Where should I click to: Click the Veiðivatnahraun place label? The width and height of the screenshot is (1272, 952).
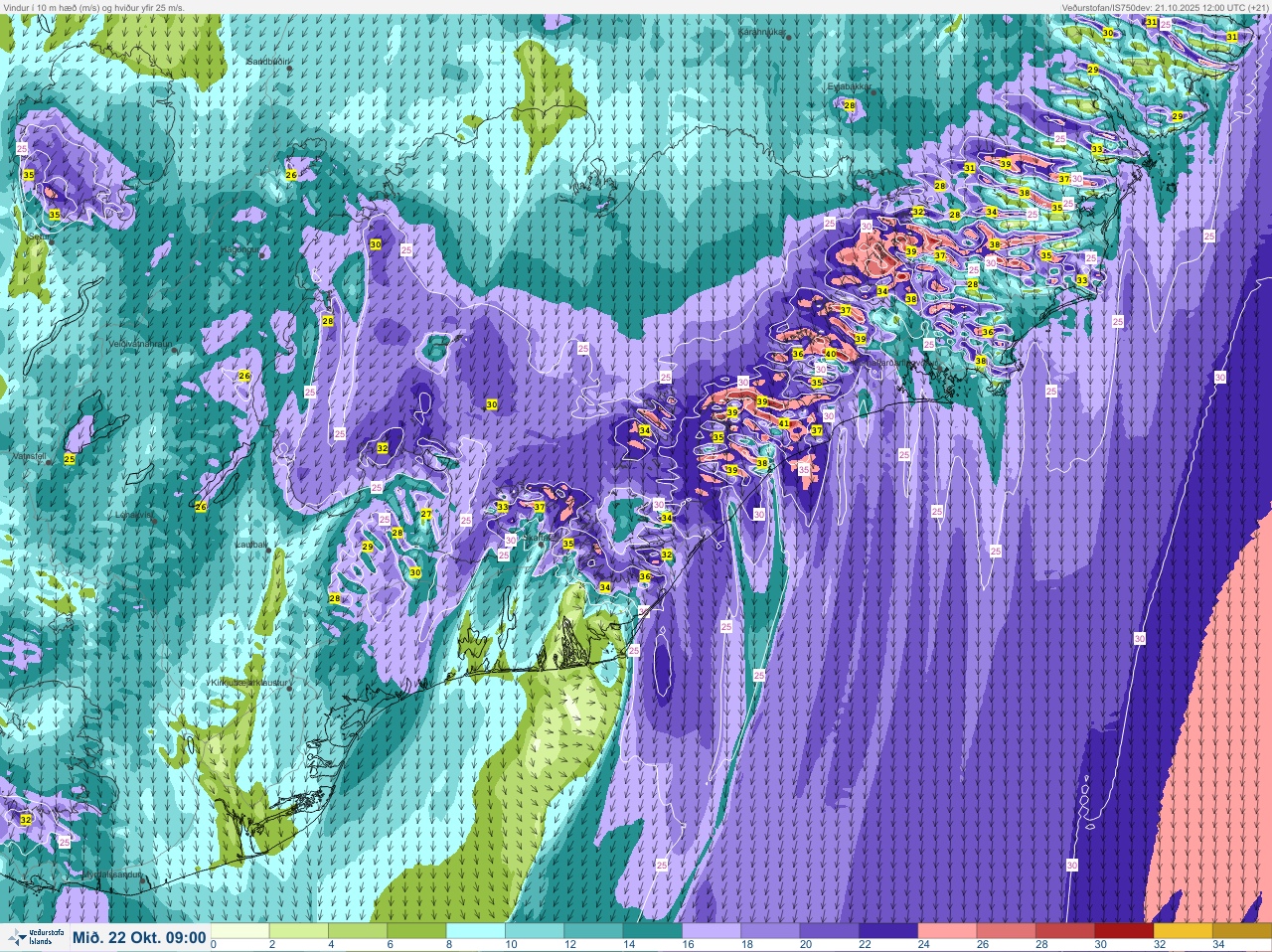coord(141,344)
